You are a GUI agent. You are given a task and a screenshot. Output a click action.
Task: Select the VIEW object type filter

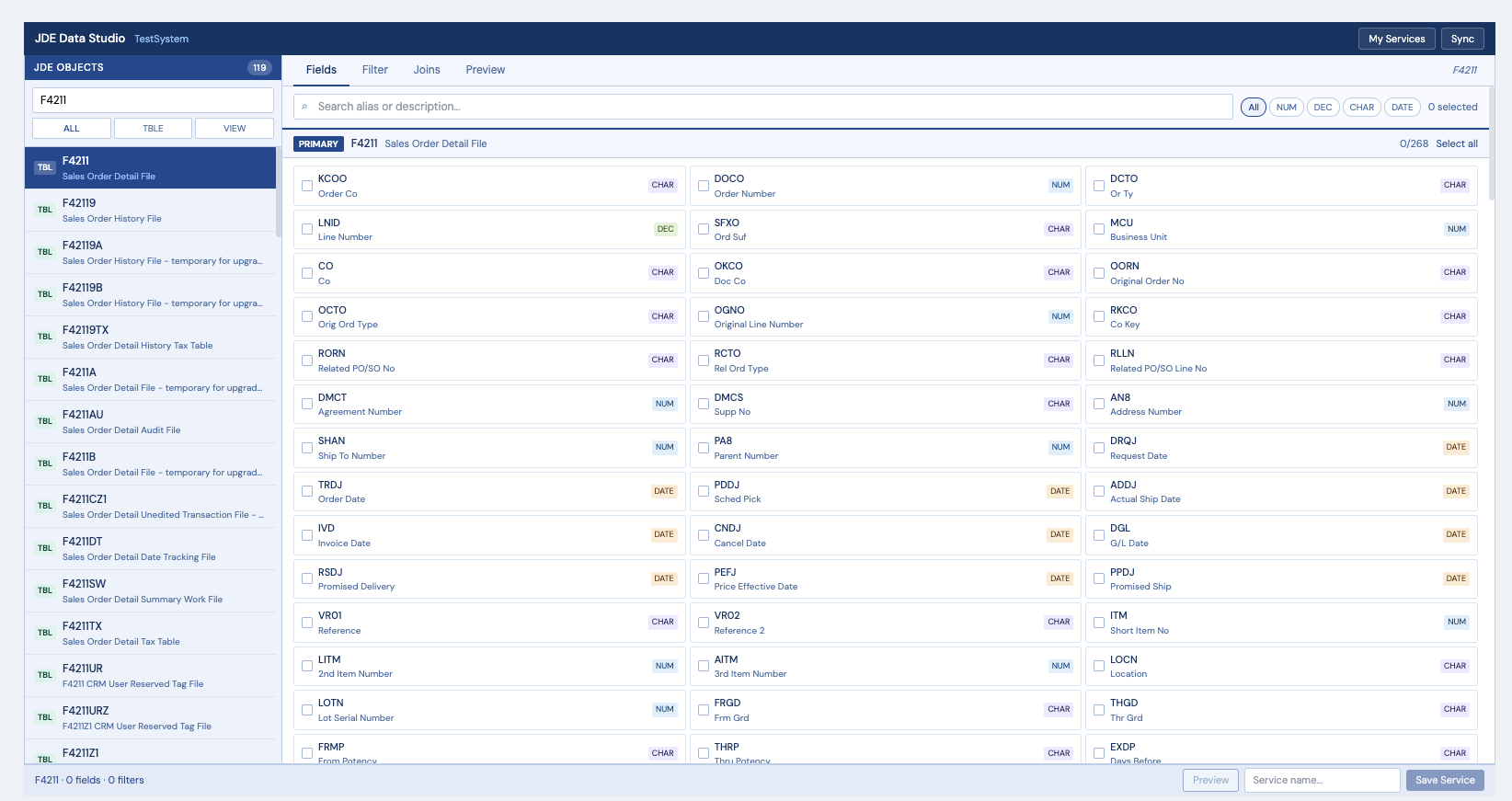pyautogui.click(x=235, y=128)
